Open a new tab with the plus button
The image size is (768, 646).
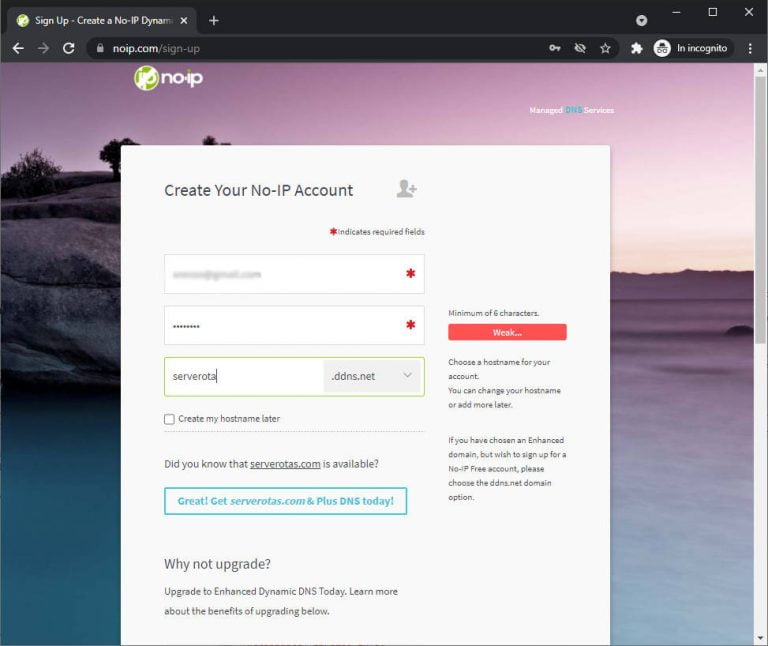point(213,20)
